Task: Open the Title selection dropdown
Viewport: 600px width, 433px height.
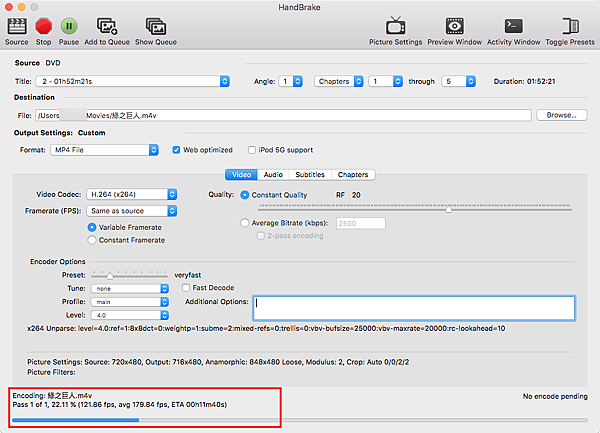Action: [132, 81]
